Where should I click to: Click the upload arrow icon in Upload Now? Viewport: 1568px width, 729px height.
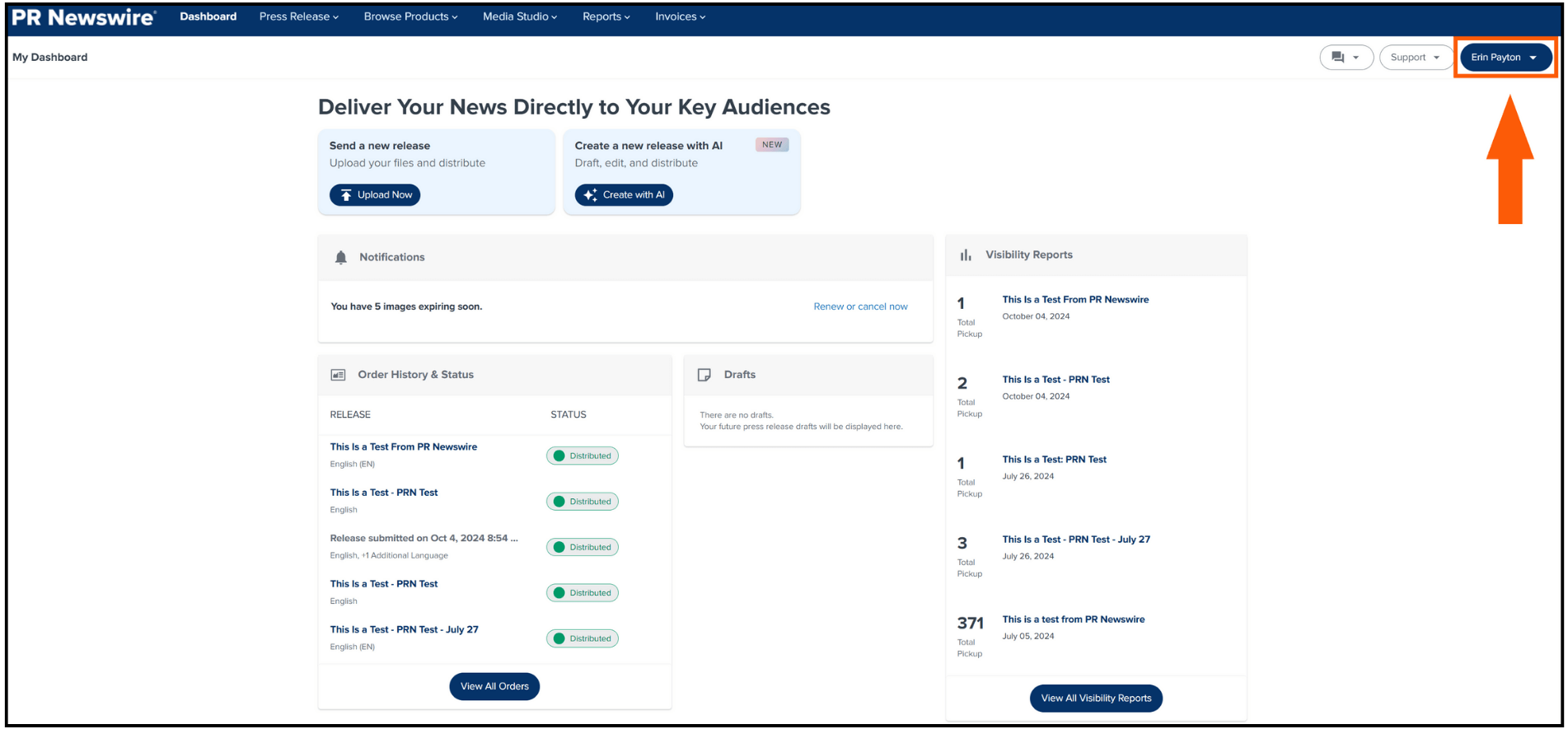(x=346, y=195)
